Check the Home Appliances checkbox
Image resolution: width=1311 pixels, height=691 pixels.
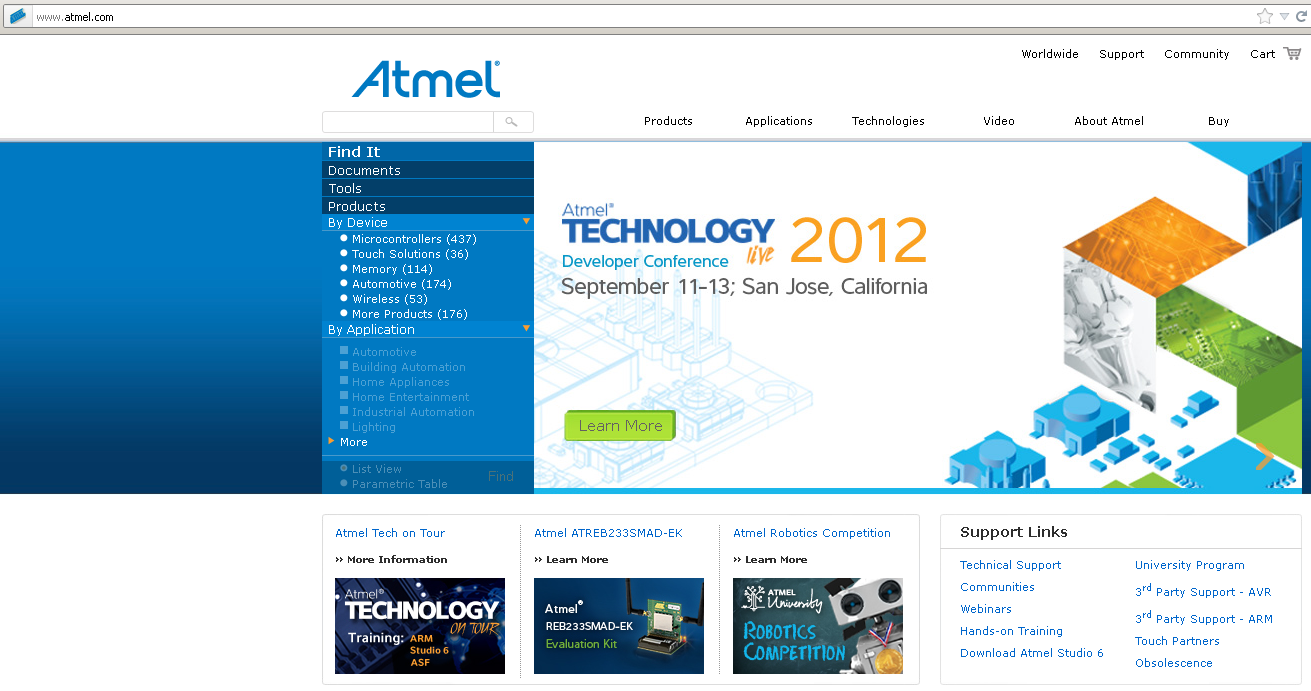(344, 381)
